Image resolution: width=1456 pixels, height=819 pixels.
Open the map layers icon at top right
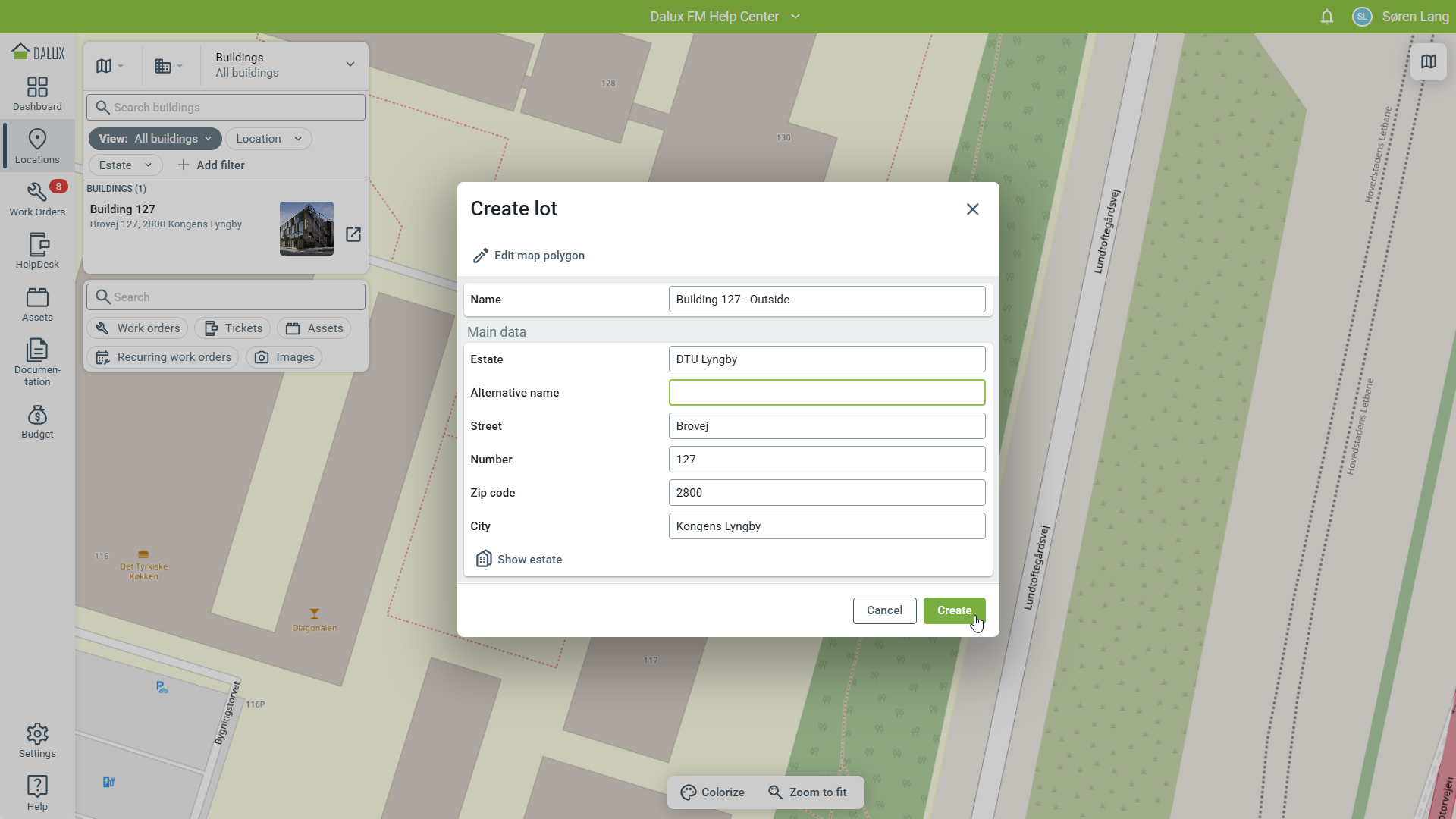point(1428,62)
